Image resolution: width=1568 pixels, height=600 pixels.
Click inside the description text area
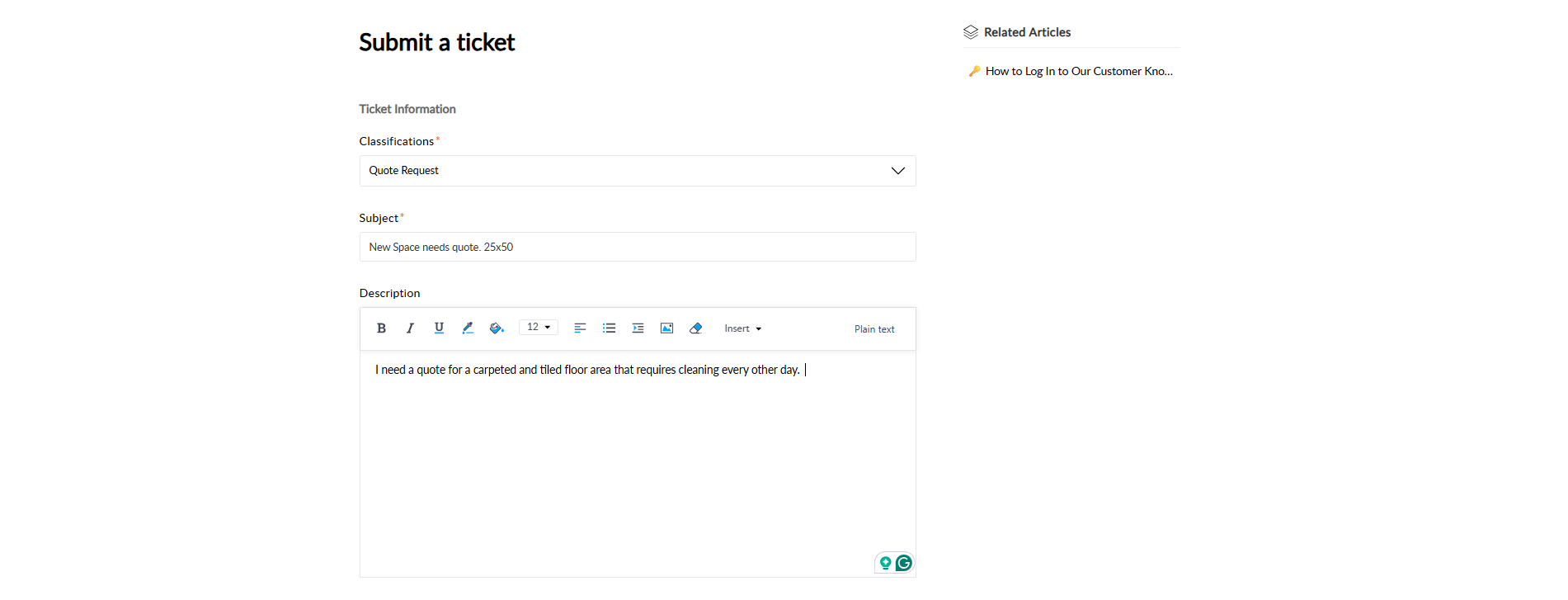[638, 462]
